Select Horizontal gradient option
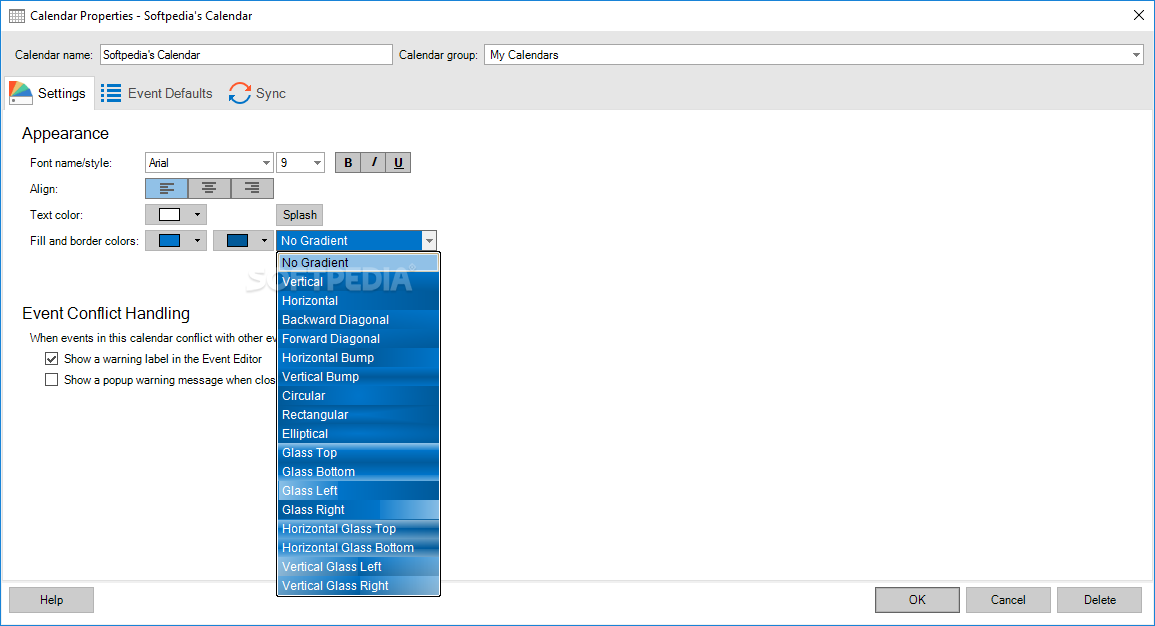Viewport: 1155px width, 626px height. point(358,300)
